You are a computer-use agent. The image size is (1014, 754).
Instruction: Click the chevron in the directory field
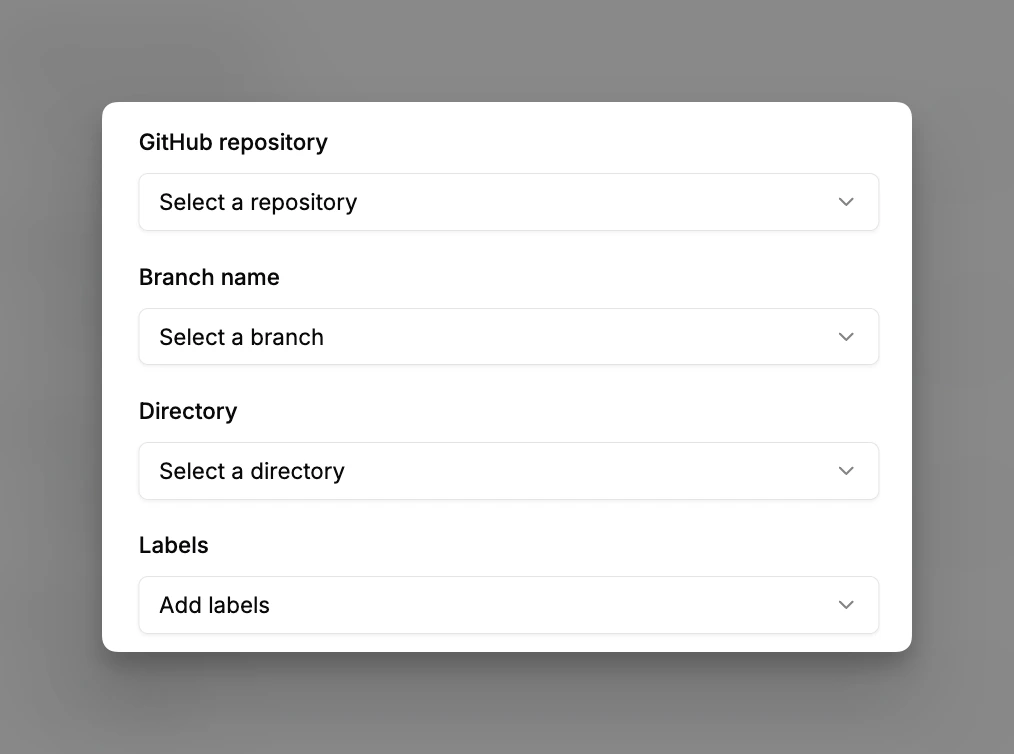click(846, 471)
